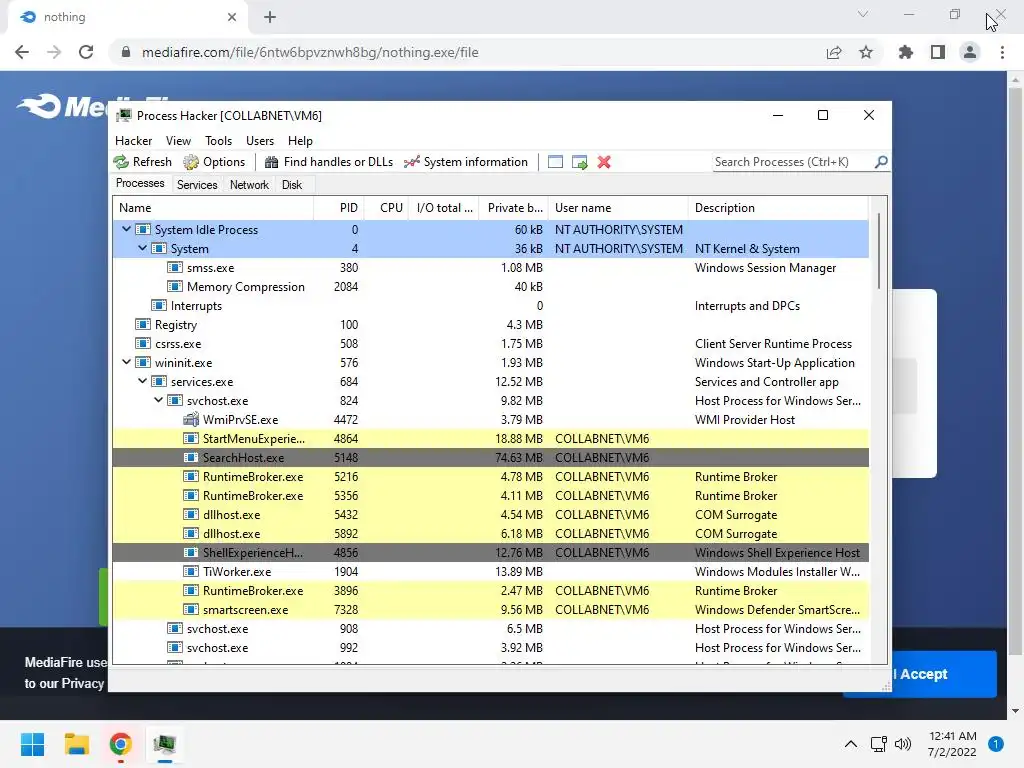1024x768 pixels.
Task: Collapse the services.exe tree node
Action: [x=142, y=381]
